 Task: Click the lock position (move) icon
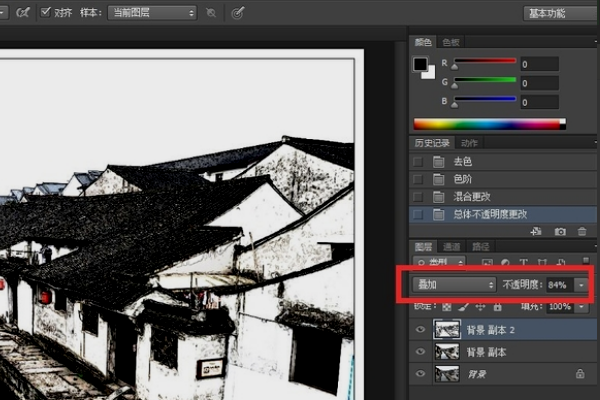coord(482,307)
